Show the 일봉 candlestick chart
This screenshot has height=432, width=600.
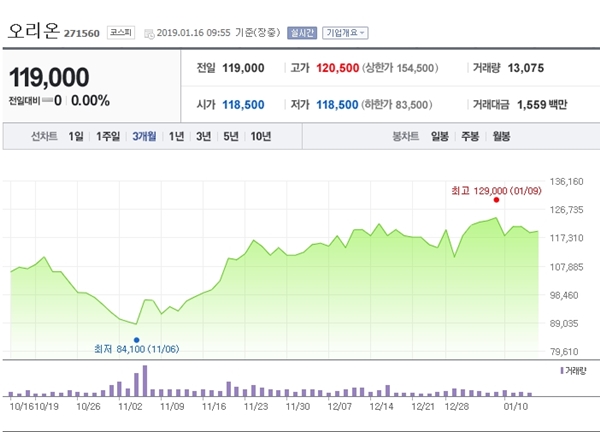pyautogui.click(x=440, y=136)
